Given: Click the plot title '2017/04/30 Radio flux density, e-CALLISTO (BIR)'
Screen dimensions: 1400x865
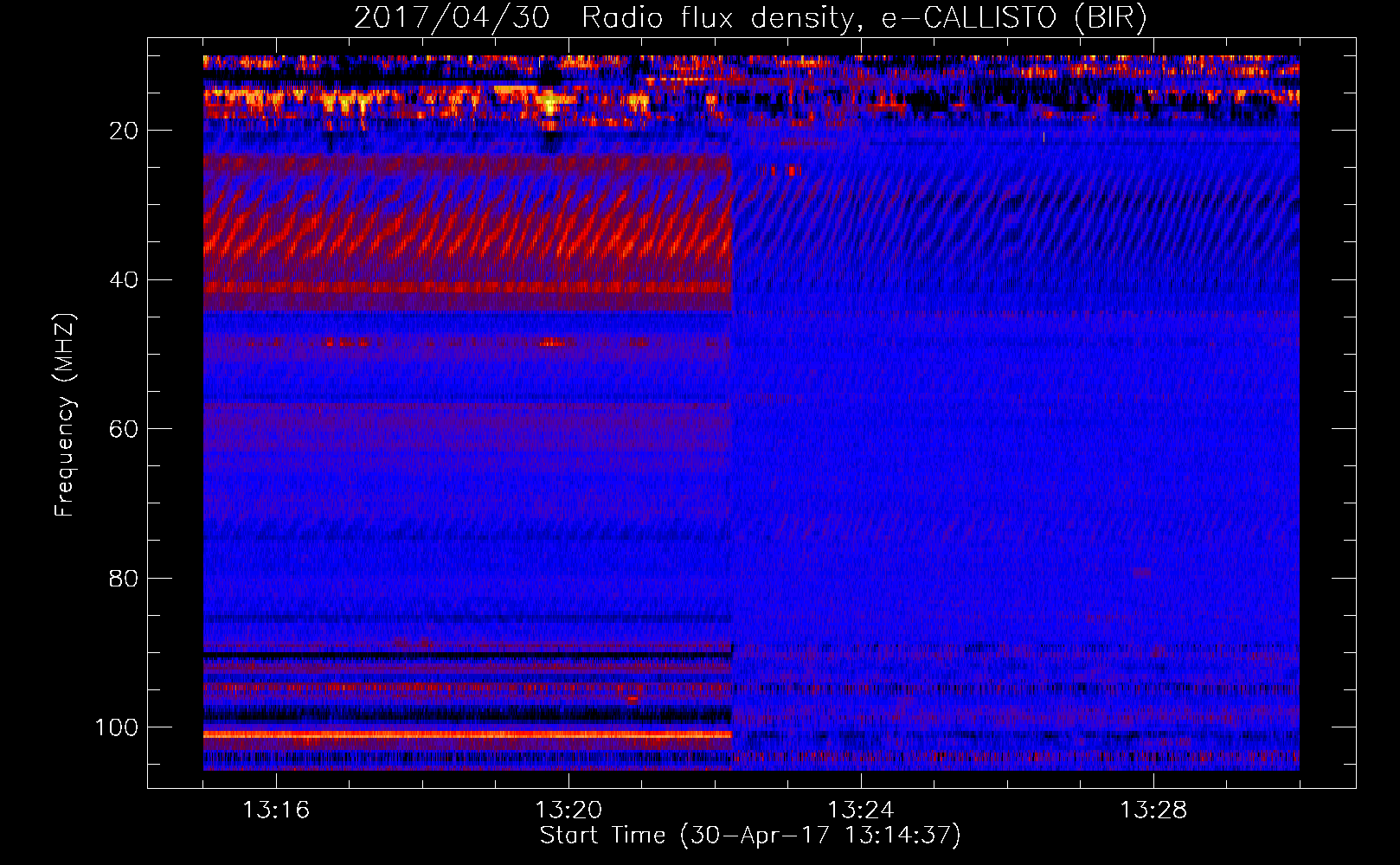Looking at the screenshot, I should [750, 17].
